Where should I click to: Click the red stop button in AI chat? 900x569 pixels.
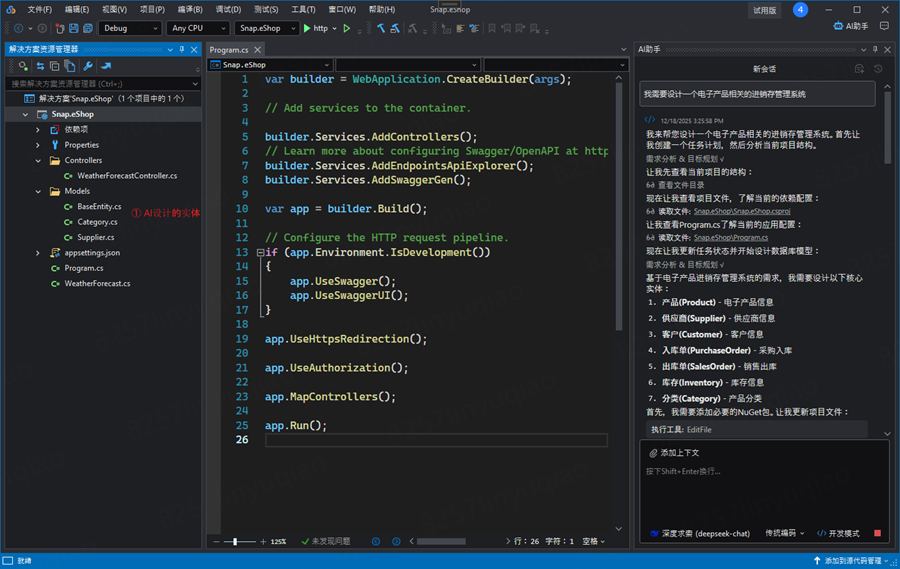click(878, 533)
